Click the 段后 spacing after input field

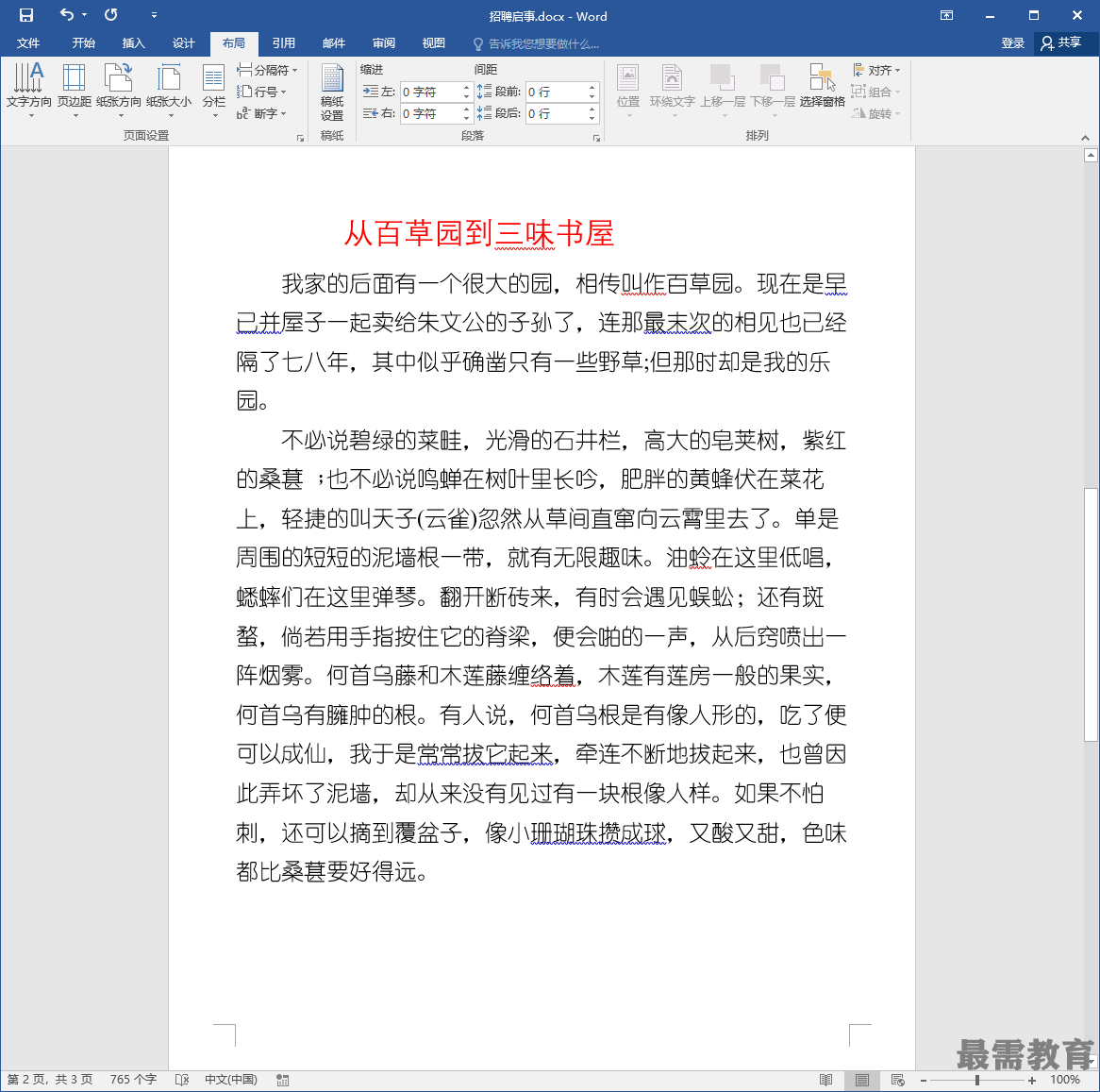tap(557, 113)
